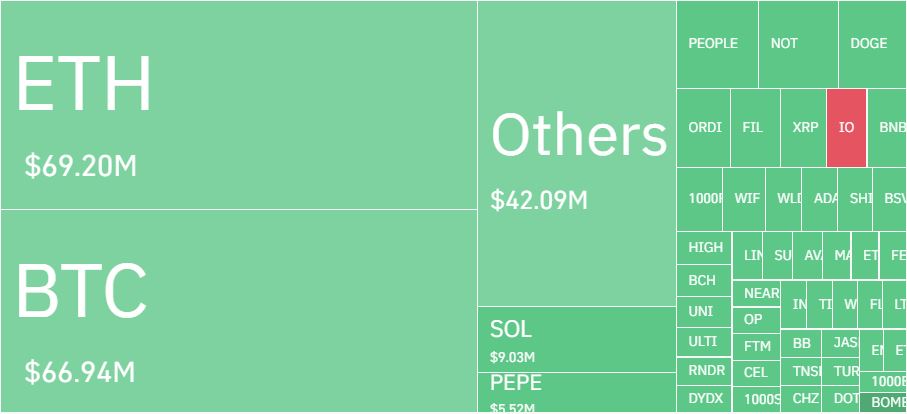Click the SOL $9.03M tile
Viewport: 907px width, 414px height.
coord(577,339)
